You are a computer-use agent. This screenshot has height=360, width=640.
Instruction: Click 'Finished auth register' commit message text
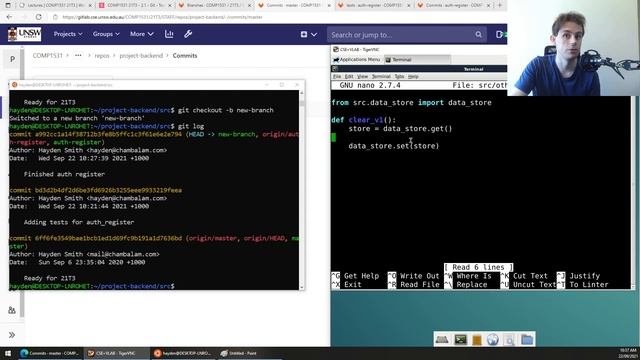64,174
